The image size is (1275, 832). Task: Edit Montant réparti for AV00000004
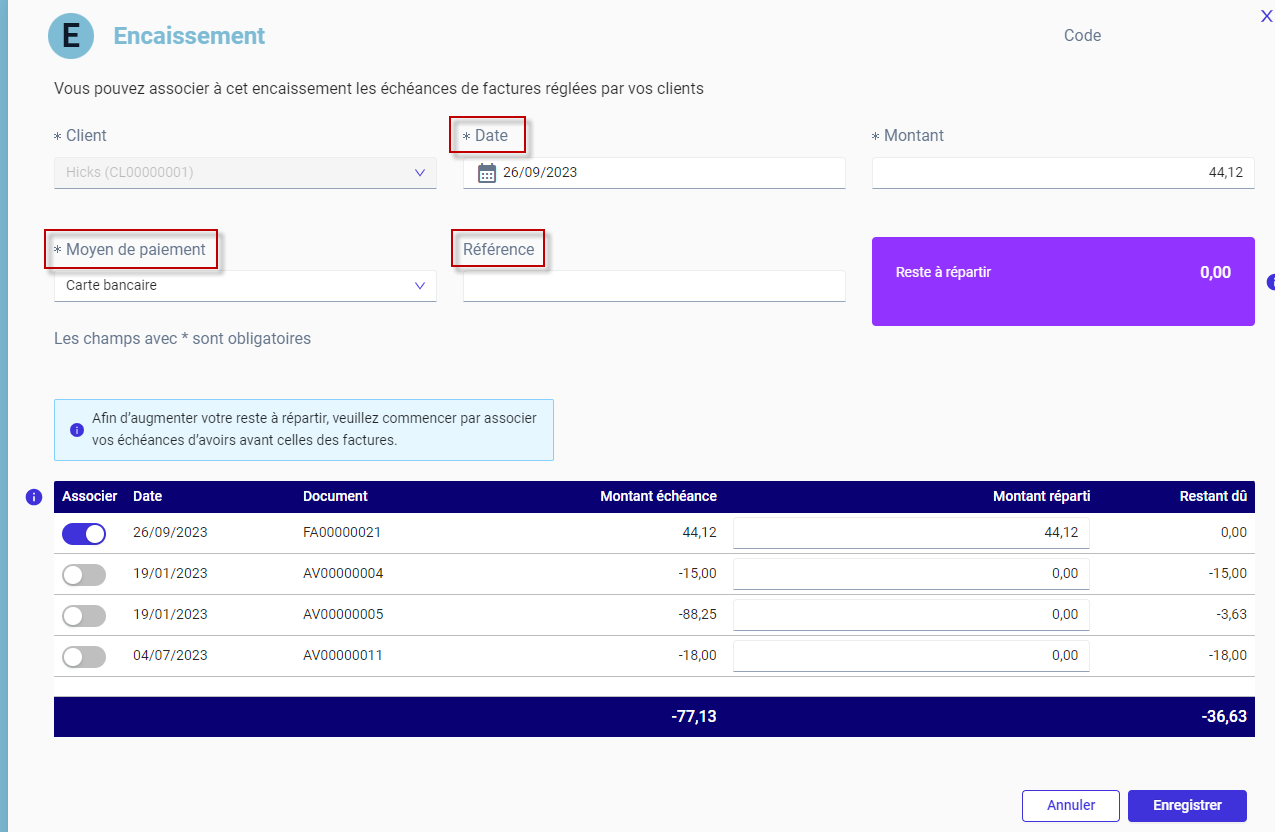911,573
